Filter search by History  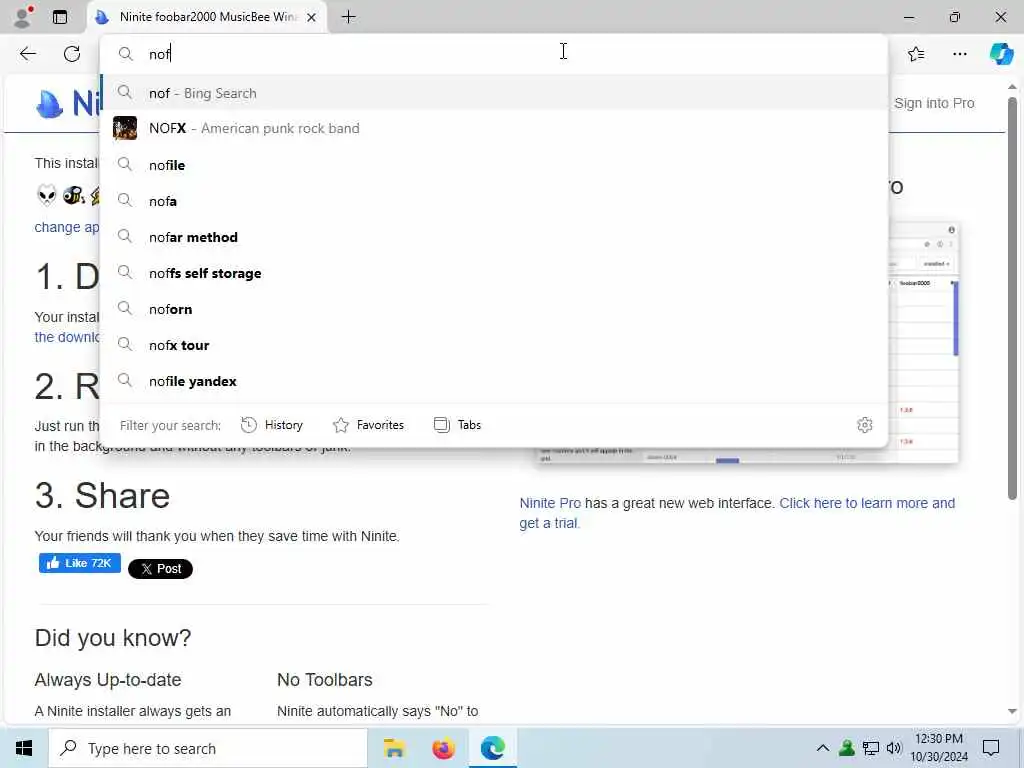click(272, 425)
